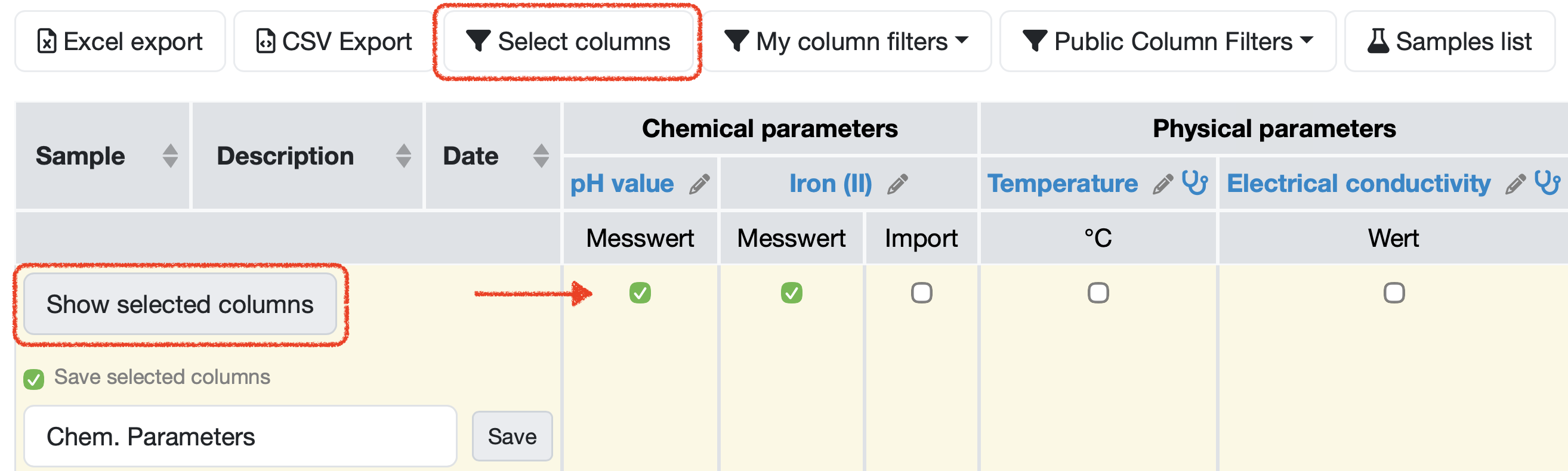Click the Chem. Parameters filter name field
Screen dimensions: 1568x471
click(240, 436)
